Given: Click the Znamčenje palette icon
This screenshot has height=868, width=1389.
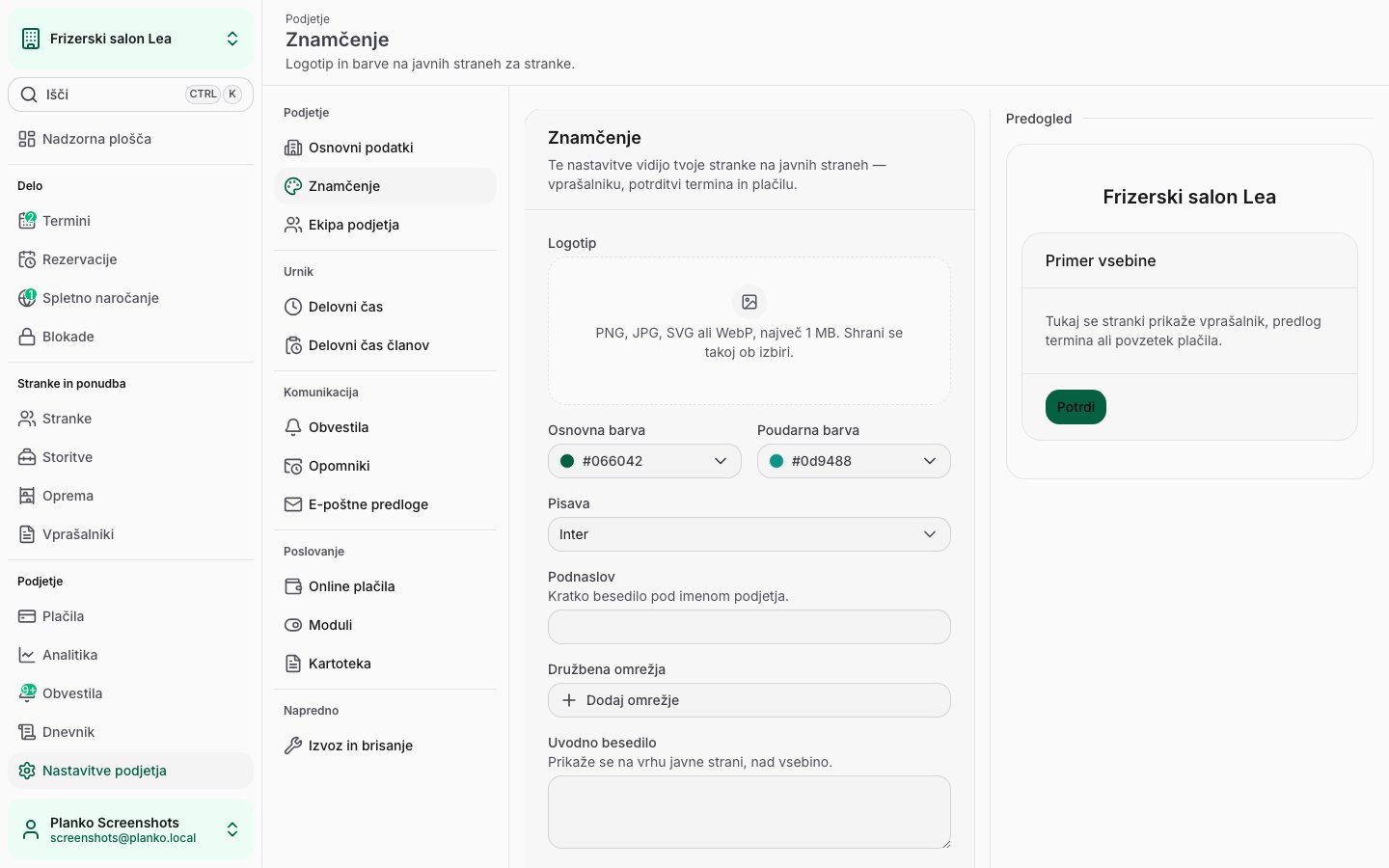Looking at the screenshot, I should [293, 186].
